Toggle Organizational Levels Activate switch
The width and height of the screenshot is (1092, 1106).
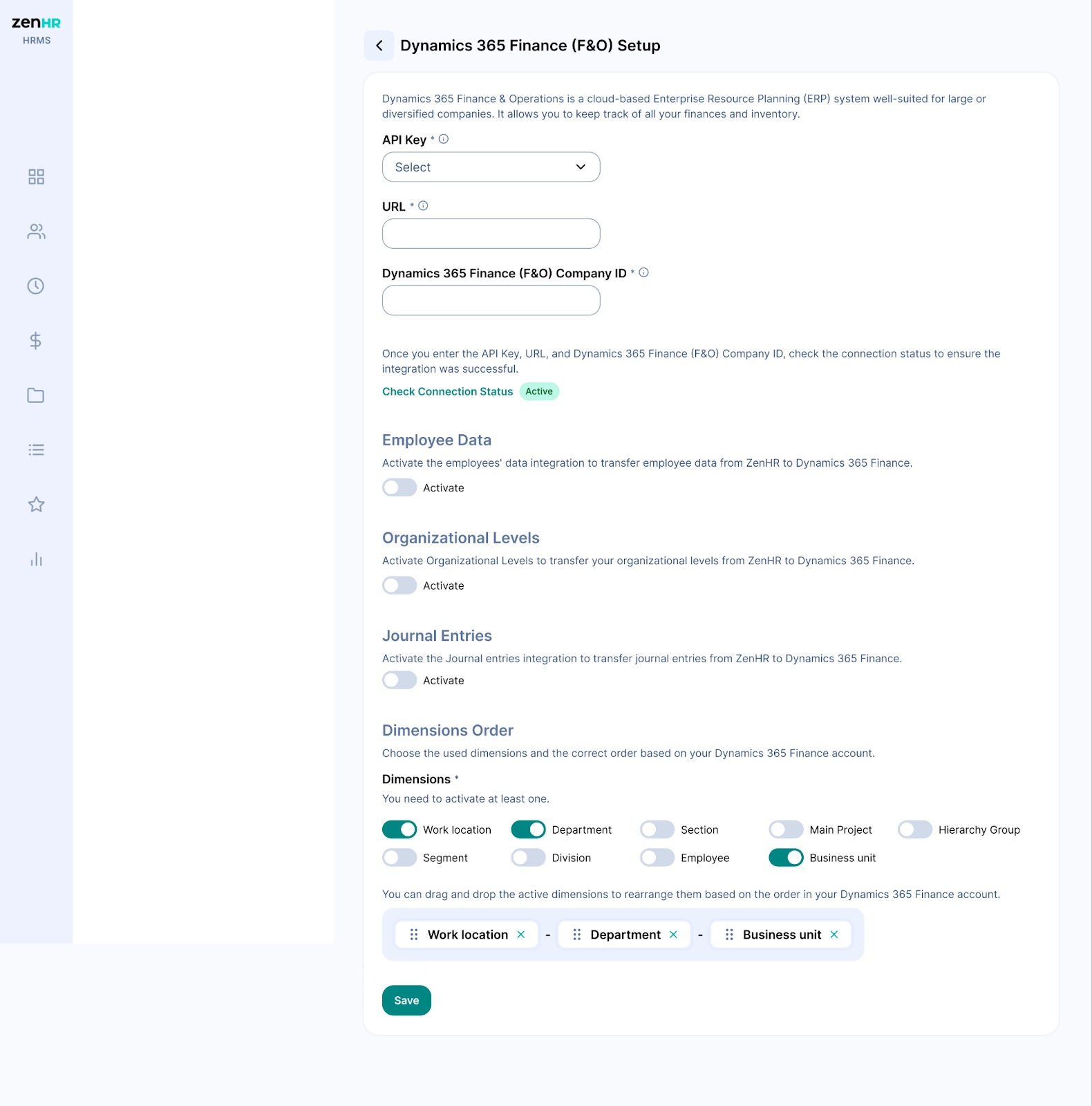[x=399, y=585]
